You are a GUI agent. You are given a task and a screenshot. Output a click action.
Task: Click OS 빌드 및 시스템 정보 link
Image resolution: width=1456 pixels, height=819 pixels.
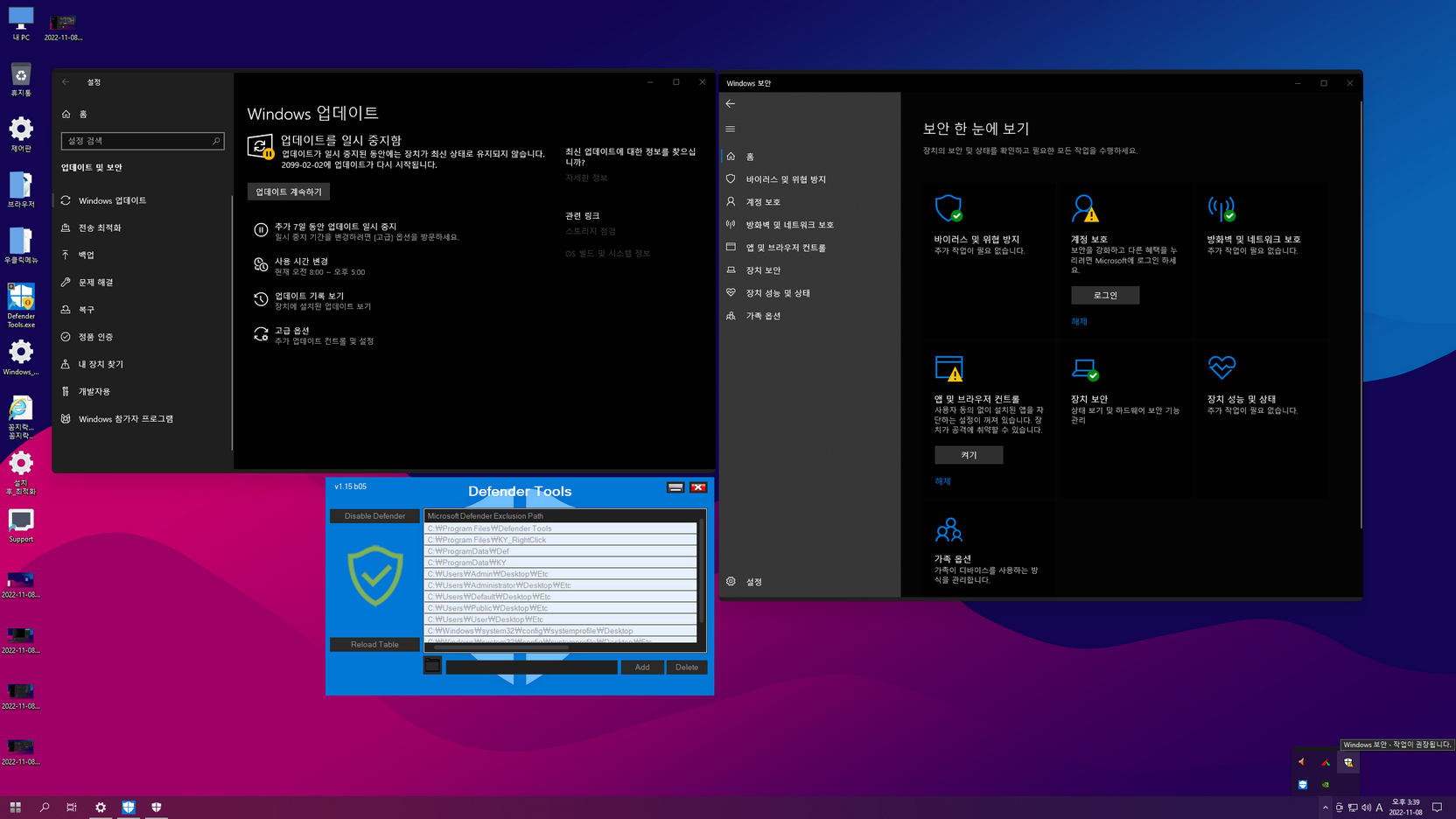click(608, 253)
